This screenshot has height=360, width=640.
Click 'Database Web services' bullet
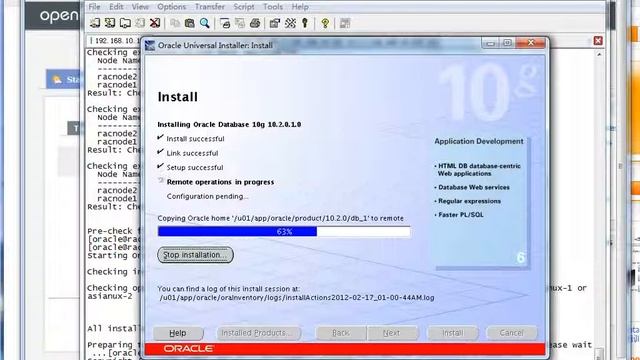coord(472,187)
